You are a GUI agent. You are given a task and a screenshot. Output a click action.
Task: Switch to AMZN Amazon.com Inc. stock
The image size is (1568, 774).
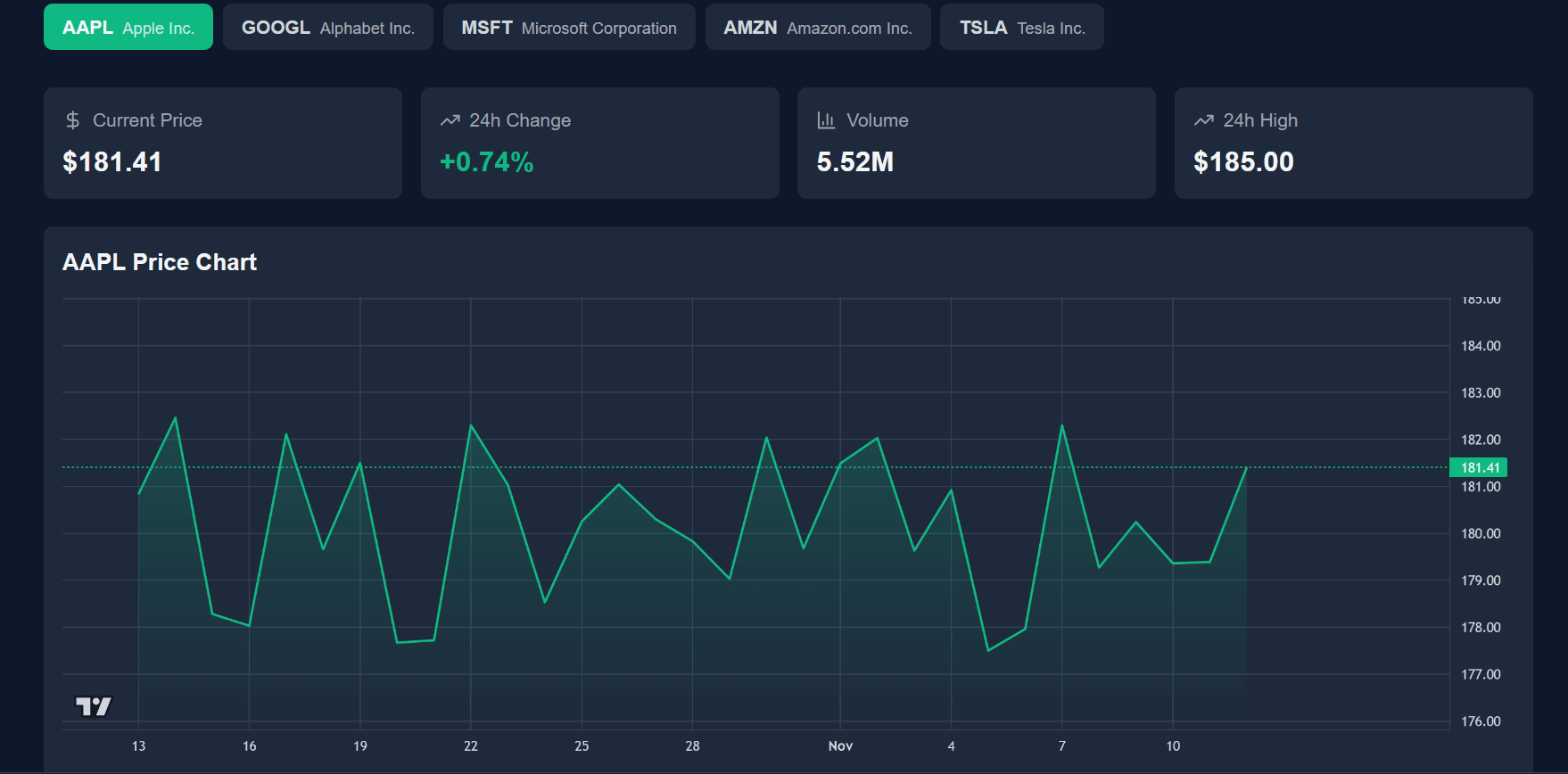(817, 28)
